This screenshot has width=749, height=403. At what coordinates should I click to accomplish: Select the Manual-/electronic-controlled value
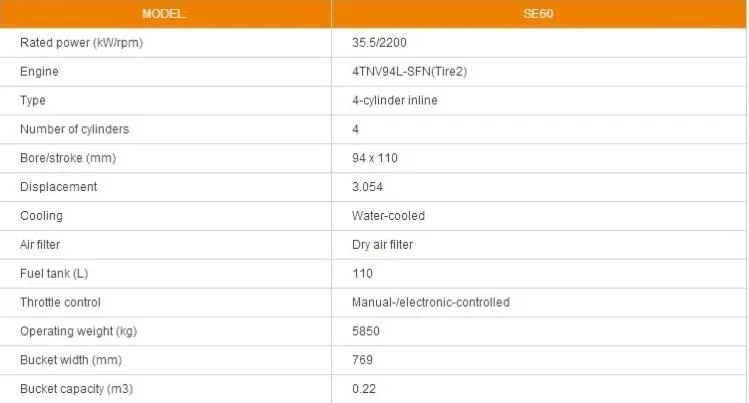pyautogui.click(x=430, y=302)
